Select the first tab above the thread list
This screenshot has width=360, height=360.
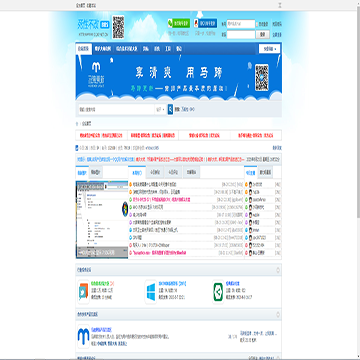tap(137, 172)
